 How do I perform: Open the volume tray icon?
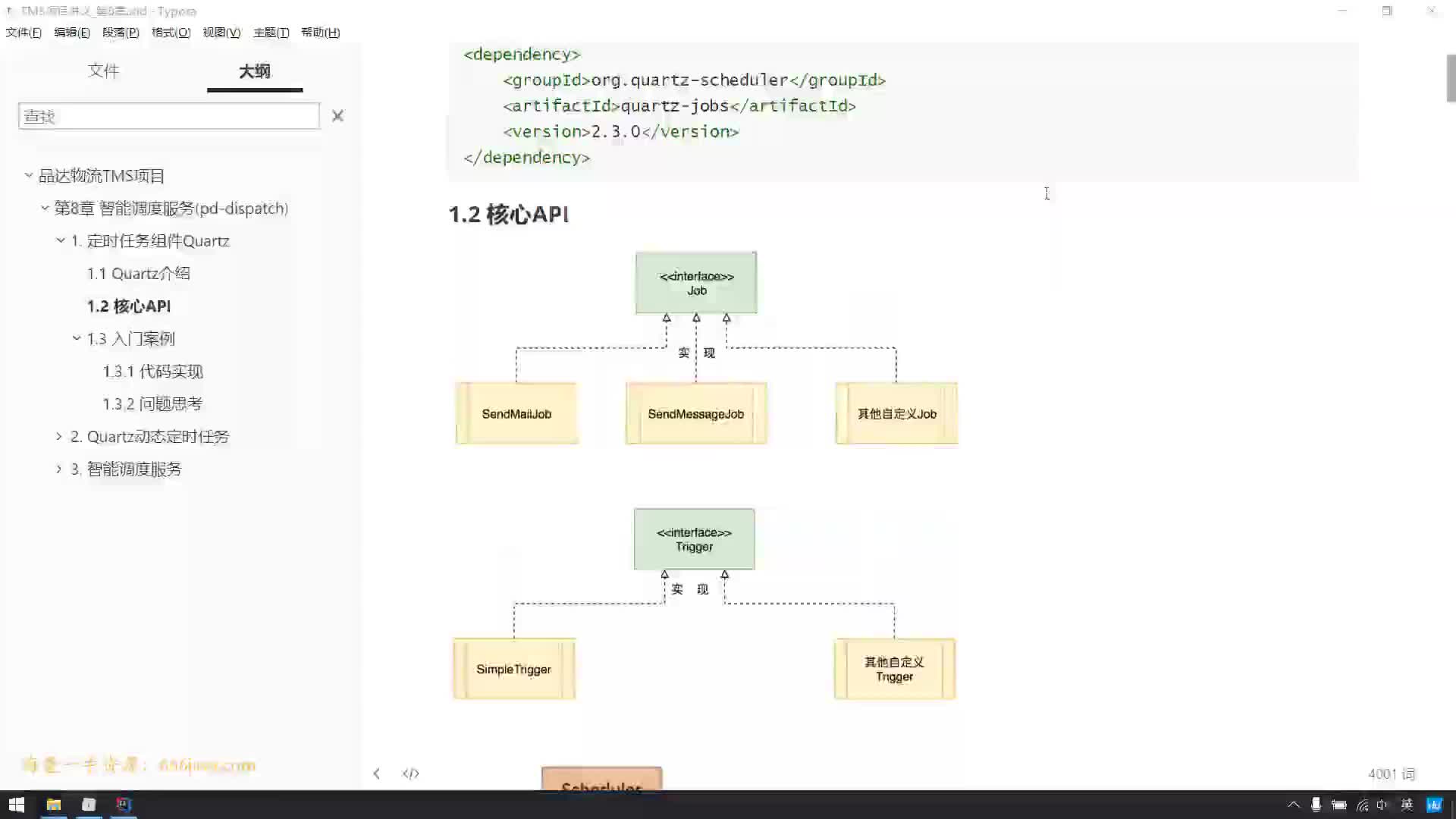[1382, 805]
